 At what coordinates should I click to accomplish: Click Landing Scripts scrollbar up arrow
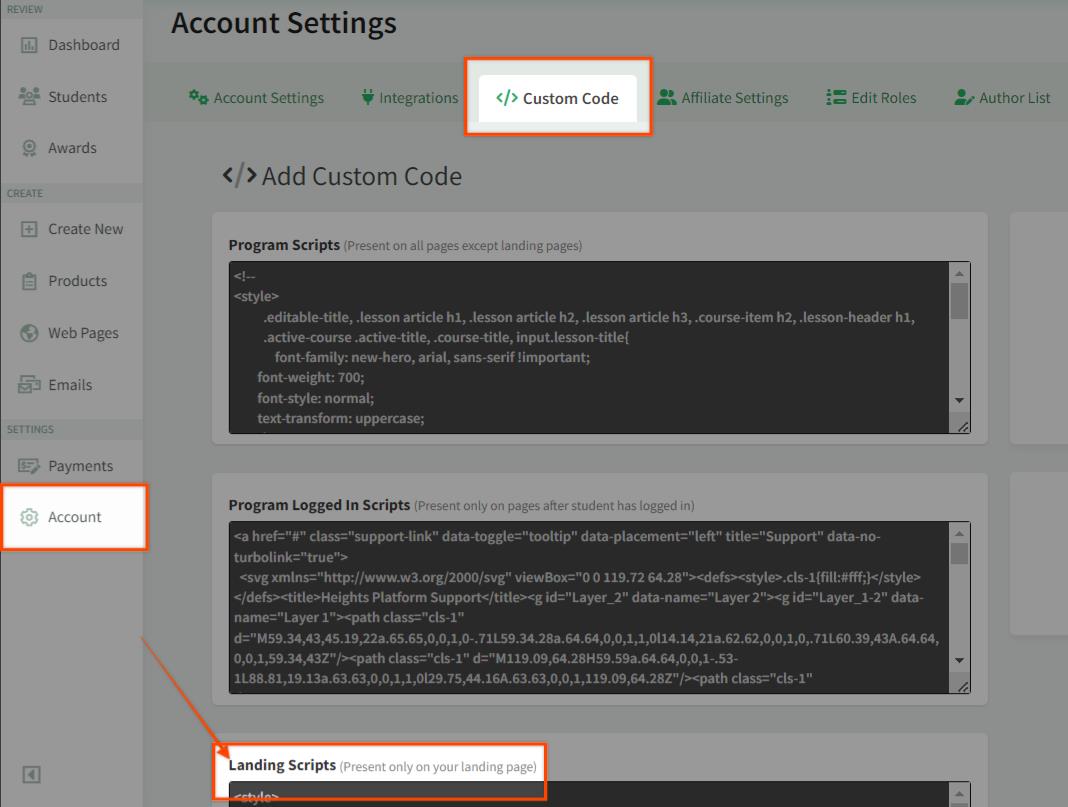(x=959, y=793)
